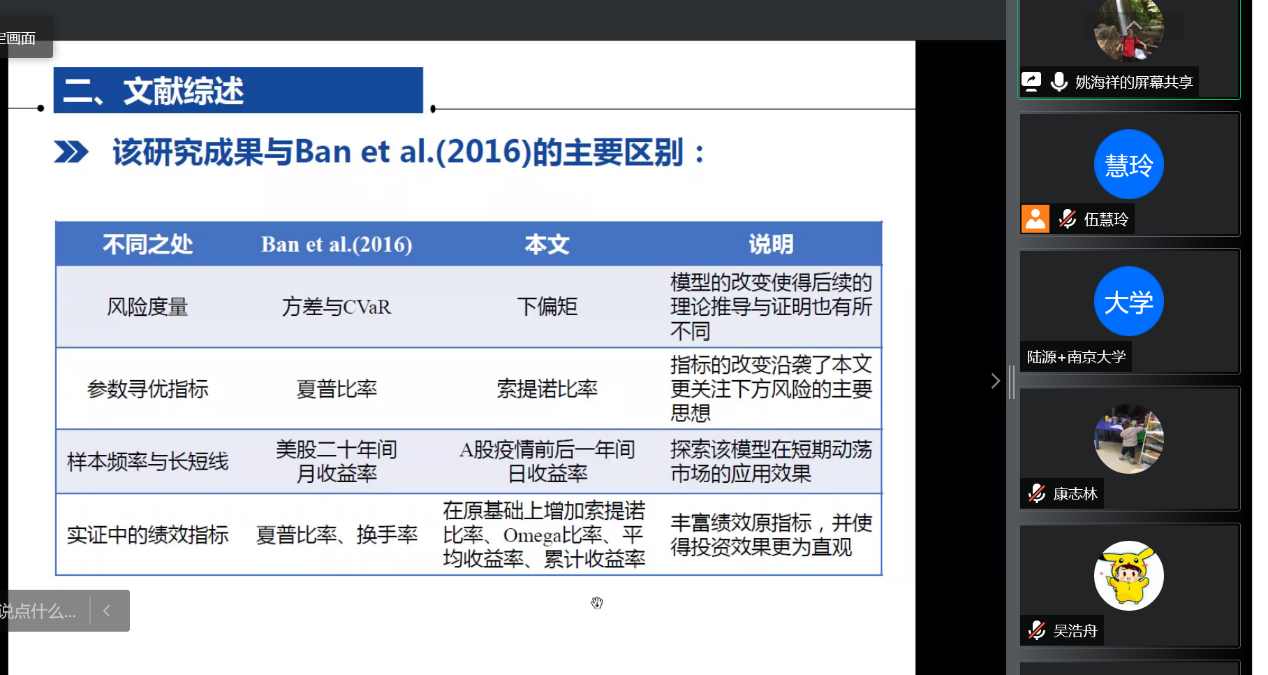Select 康志林's profile photo avatar

click(x=1128, y=439)
